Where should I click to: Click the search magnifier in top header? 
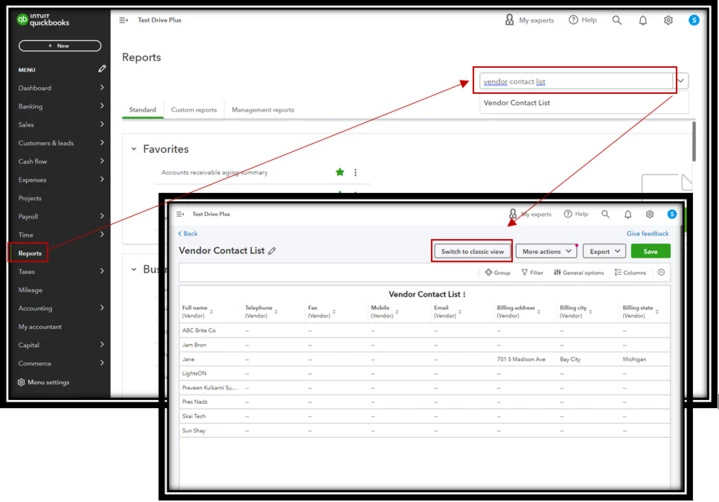617,20
